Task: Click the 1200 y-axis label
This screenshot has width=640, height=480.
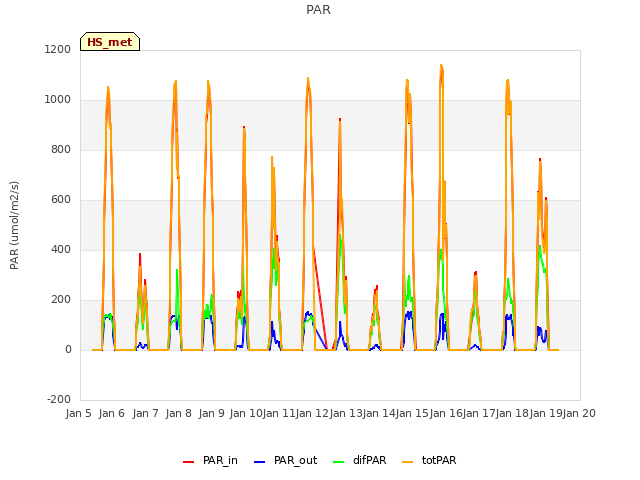Action: coord(58,49)
